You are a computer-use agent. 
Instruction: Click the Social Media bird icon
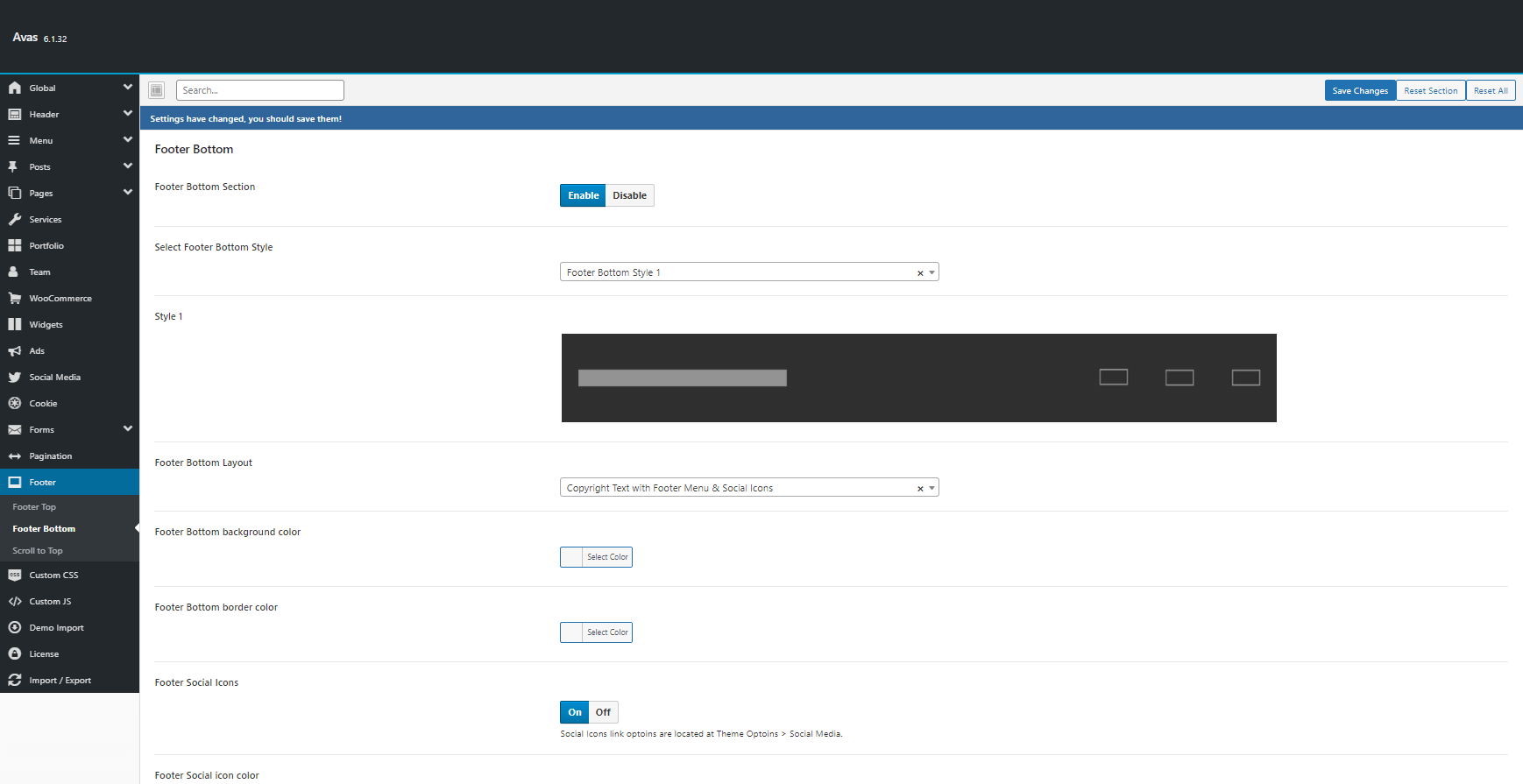click(x=15, y=378)
